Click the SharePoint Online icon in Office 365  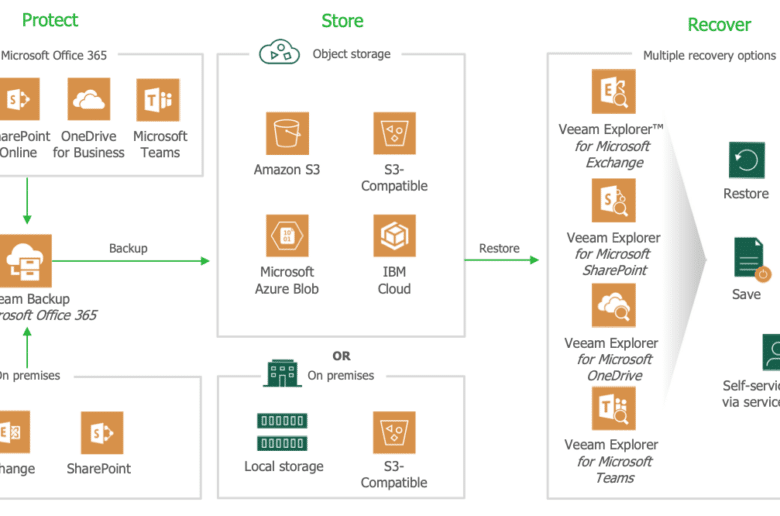[x=19, y=99]
